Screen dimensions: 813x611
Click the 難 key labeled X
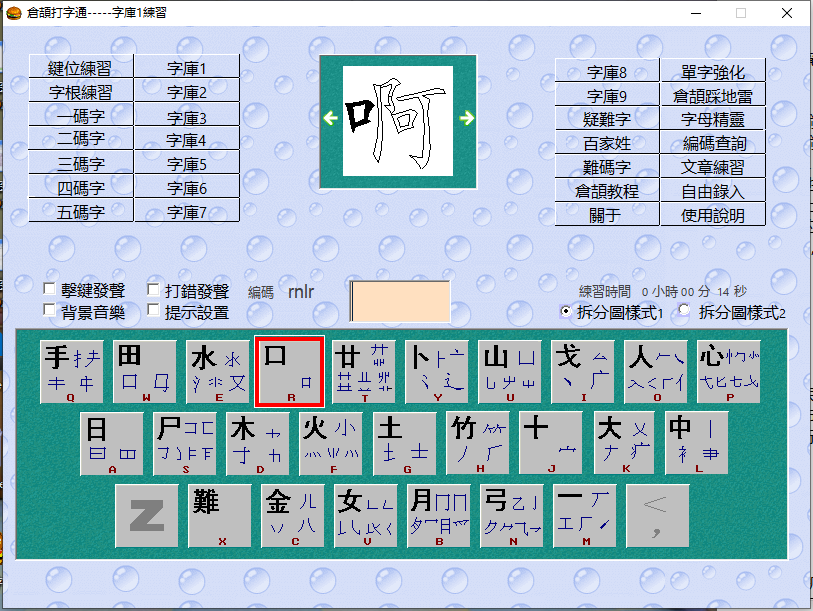pyautogui.click(x=219, y=515)
